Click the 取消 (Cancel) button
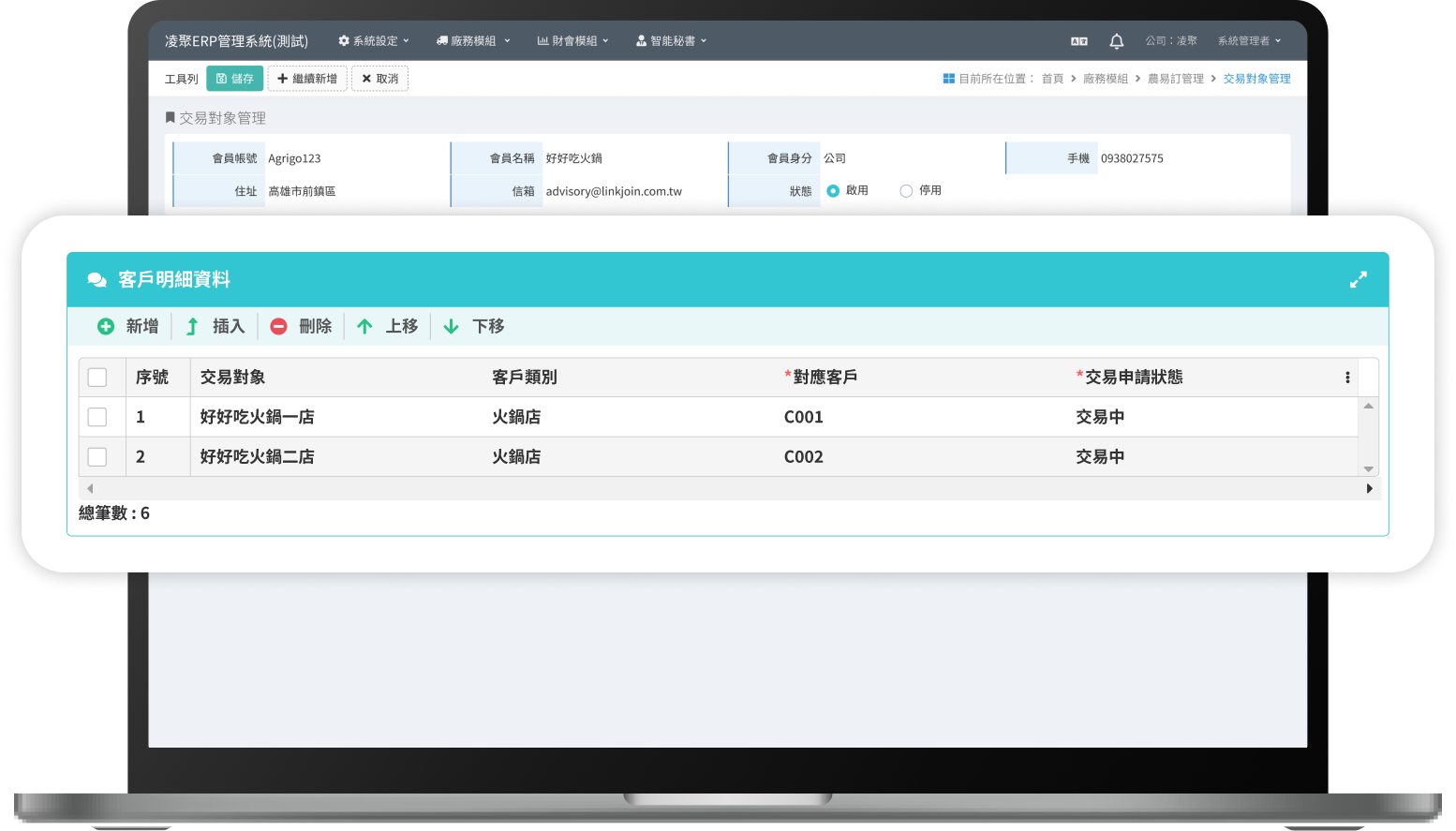 379,79
